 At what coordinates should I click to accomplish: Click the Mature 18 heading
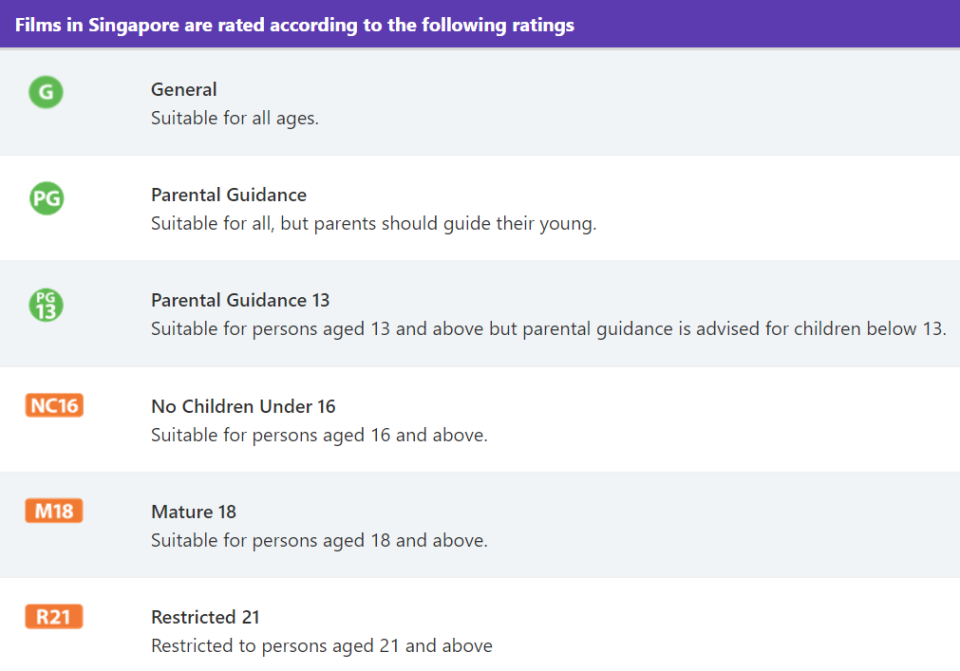tap(193, 511)
